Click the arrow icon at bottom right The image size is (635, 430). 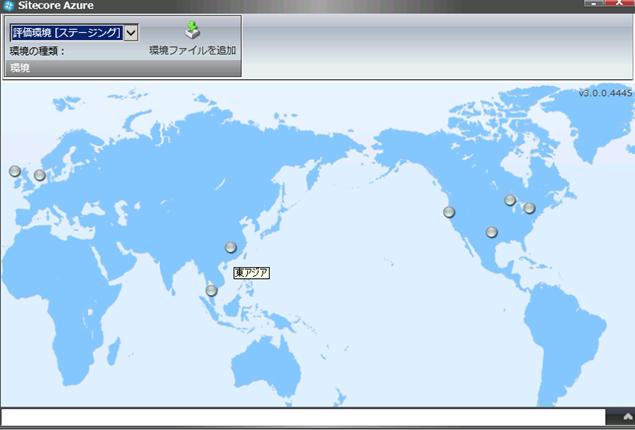628,417
